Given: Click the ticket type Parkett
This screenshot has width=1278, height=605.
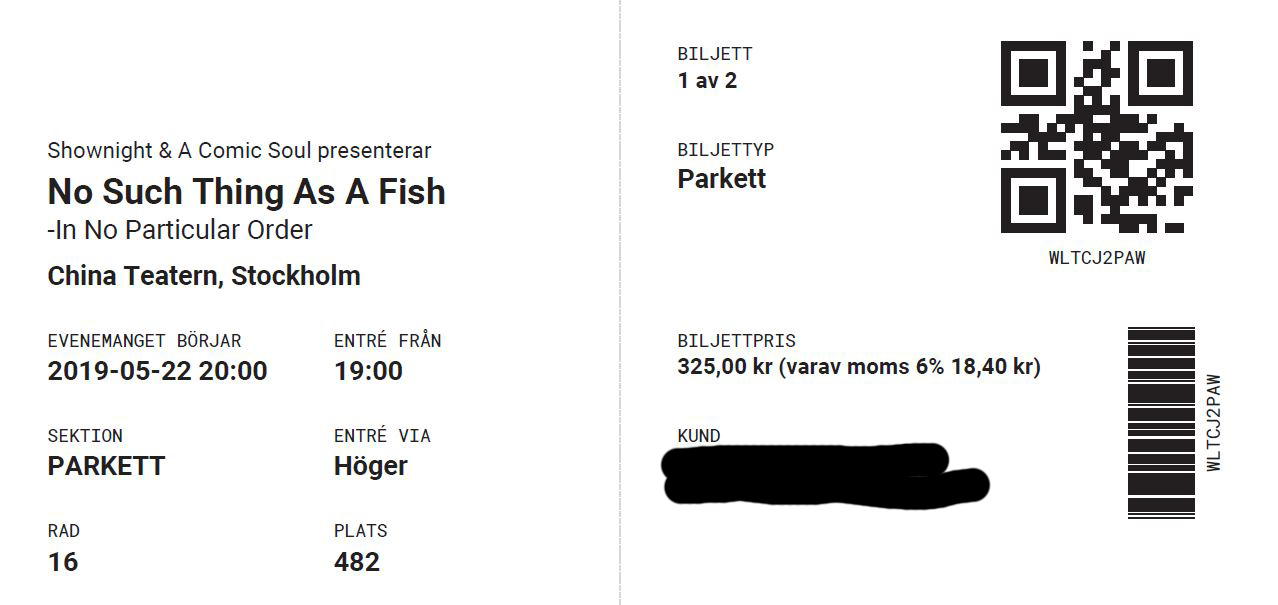Looking at the screenshot, I should 722,179.
